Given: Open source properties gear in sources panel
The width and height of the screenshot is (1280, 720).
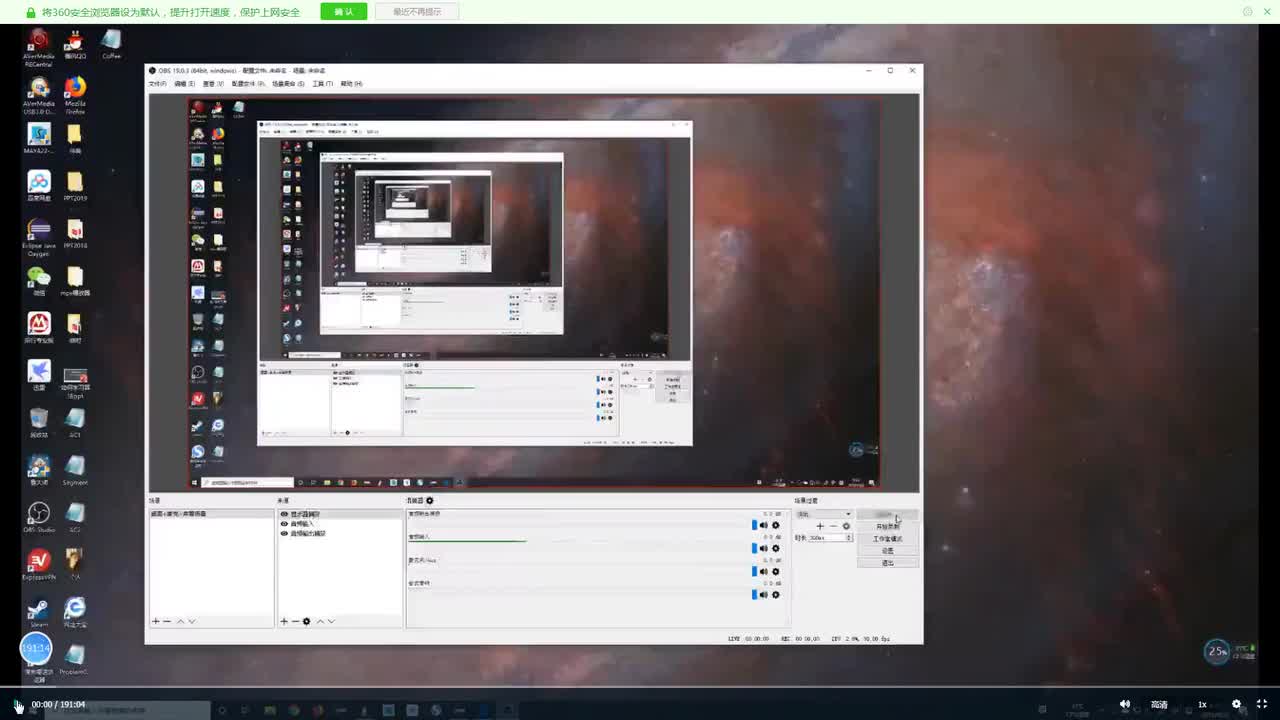Looking at the screenshot, I should click(307, 621).
